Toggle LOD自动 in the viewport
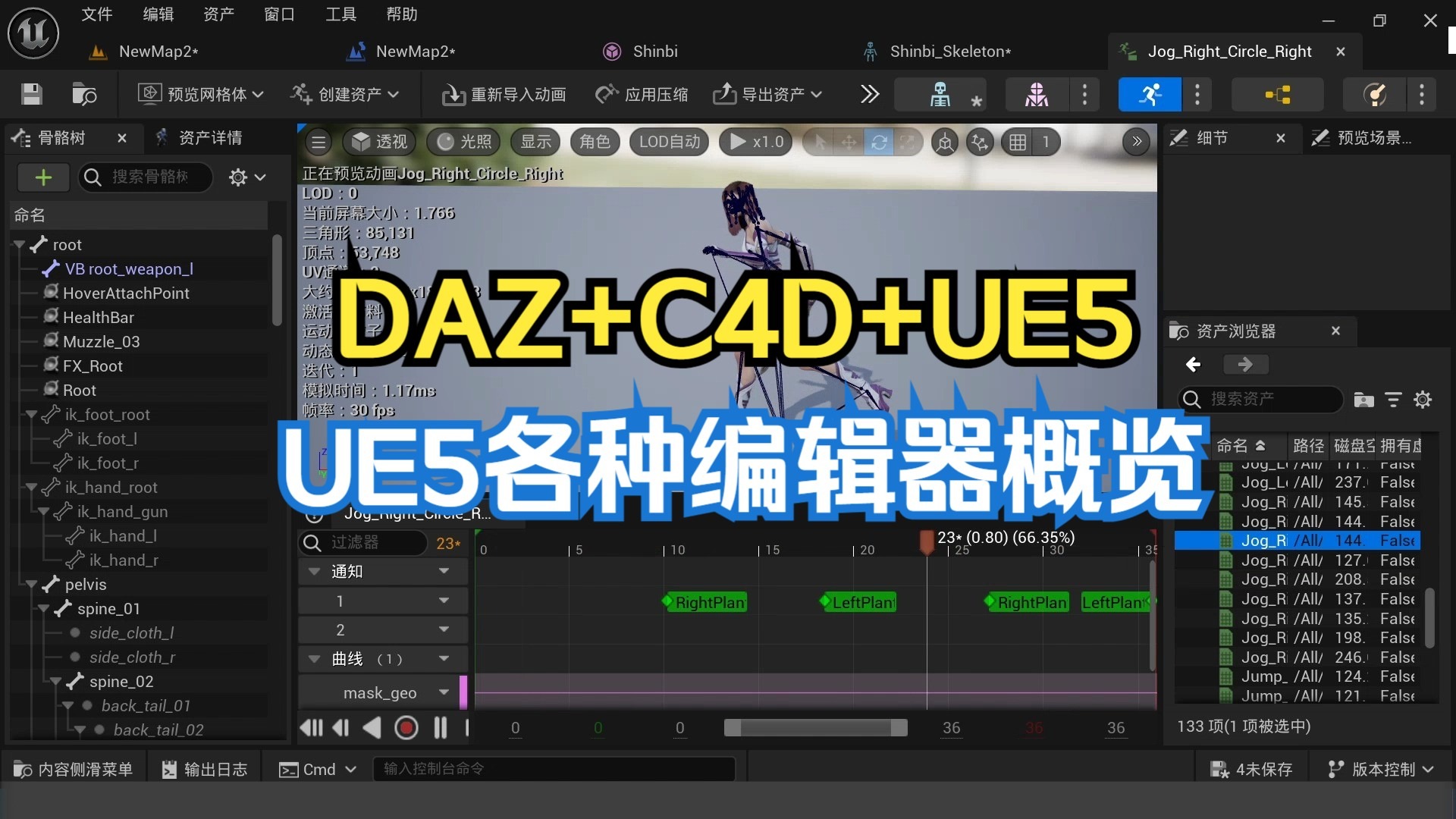 click(x=668, y=142)
